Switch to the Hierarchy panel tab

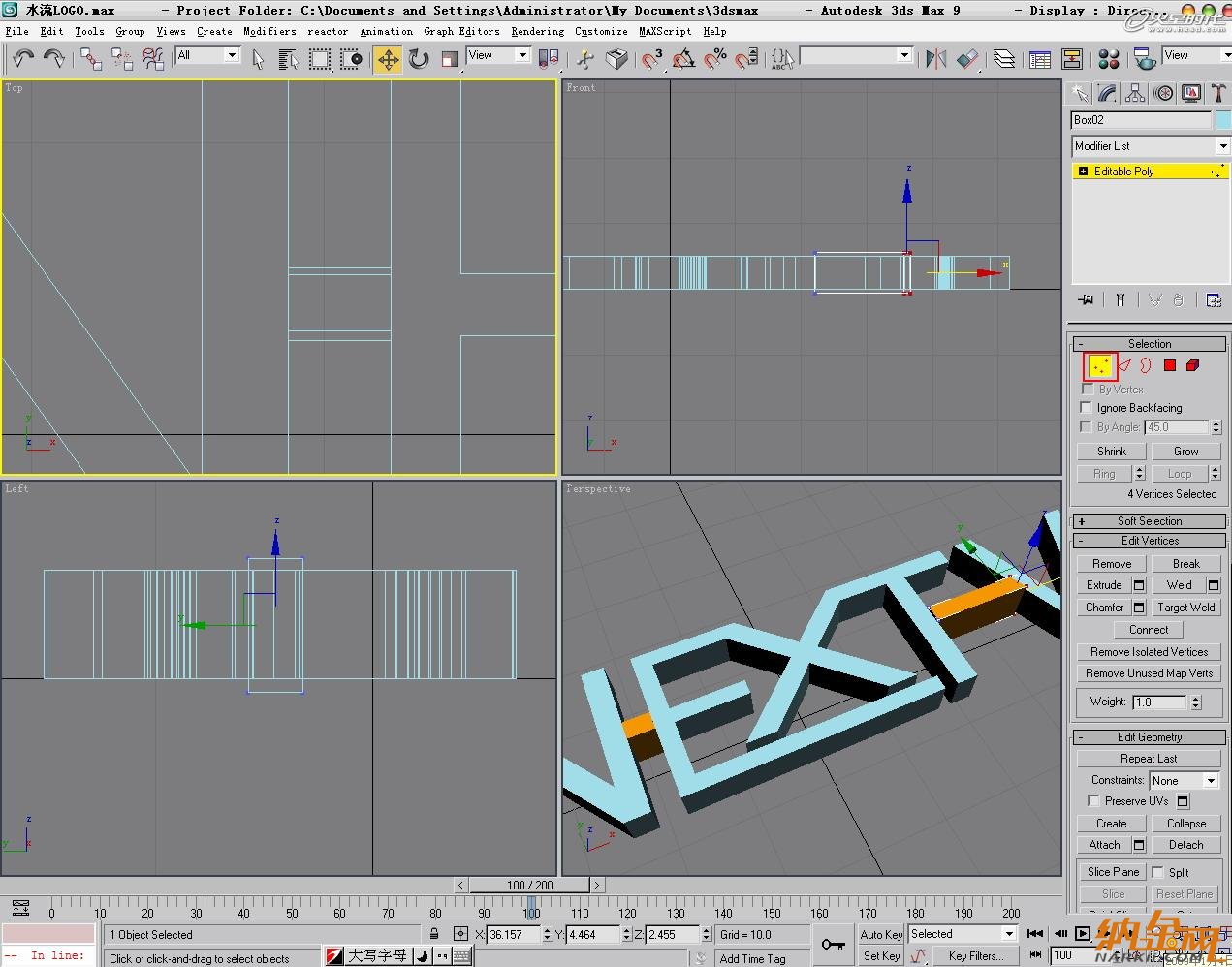click(1135, 93)
